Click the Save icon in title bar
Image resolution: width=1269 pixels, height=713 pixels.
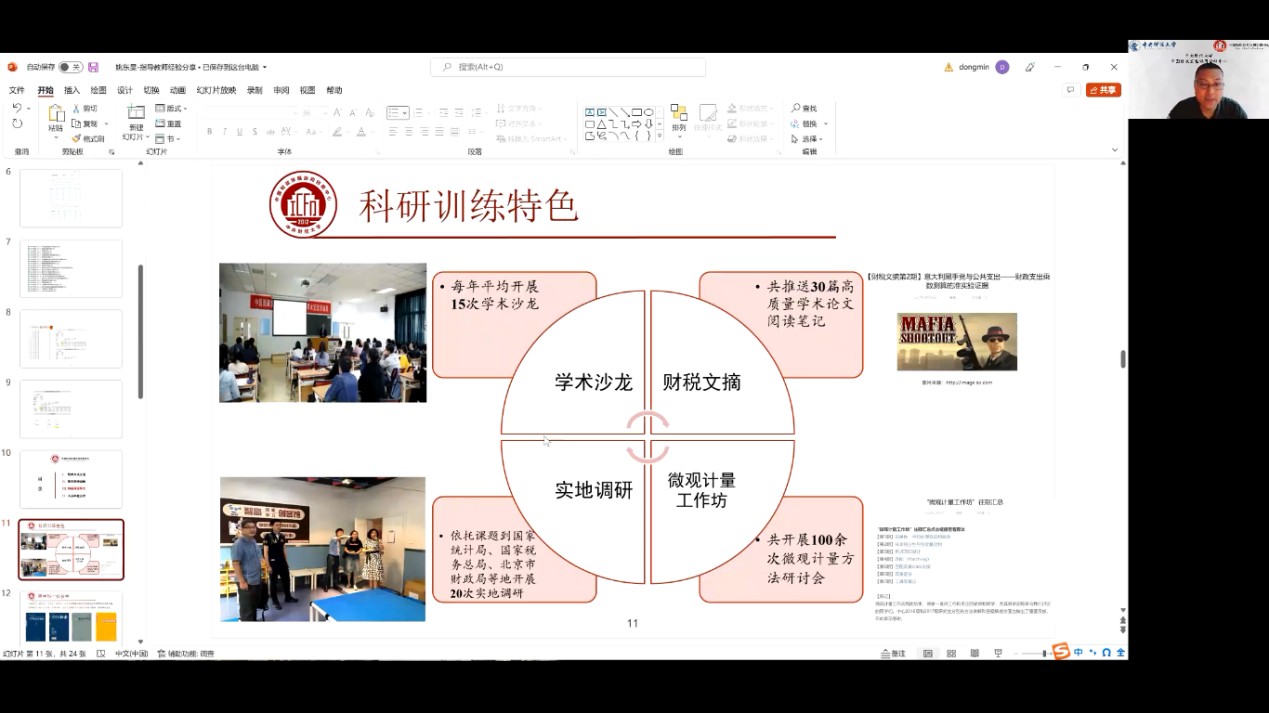click(x=93, y=67)
